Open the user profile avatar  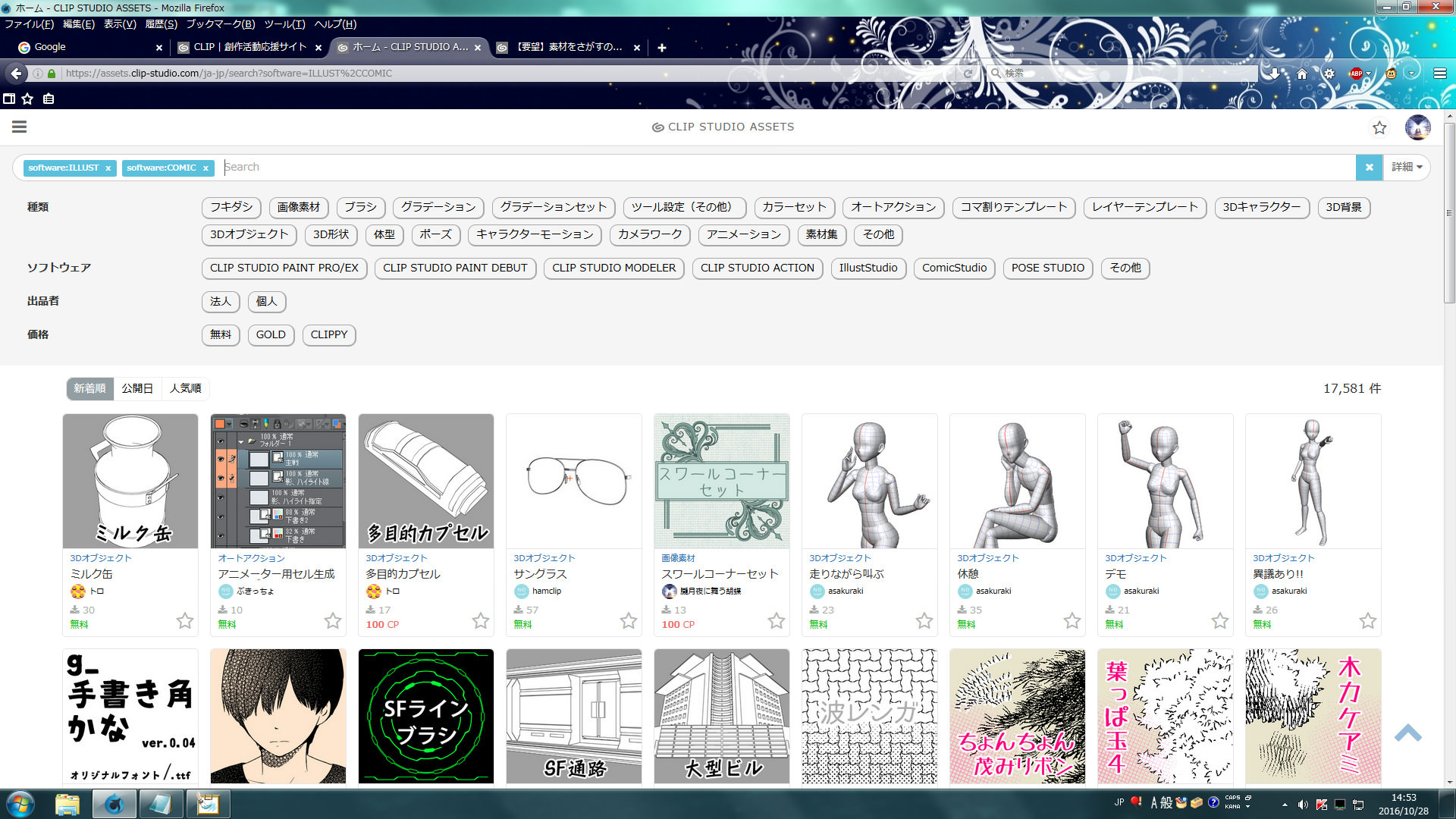1417,127
